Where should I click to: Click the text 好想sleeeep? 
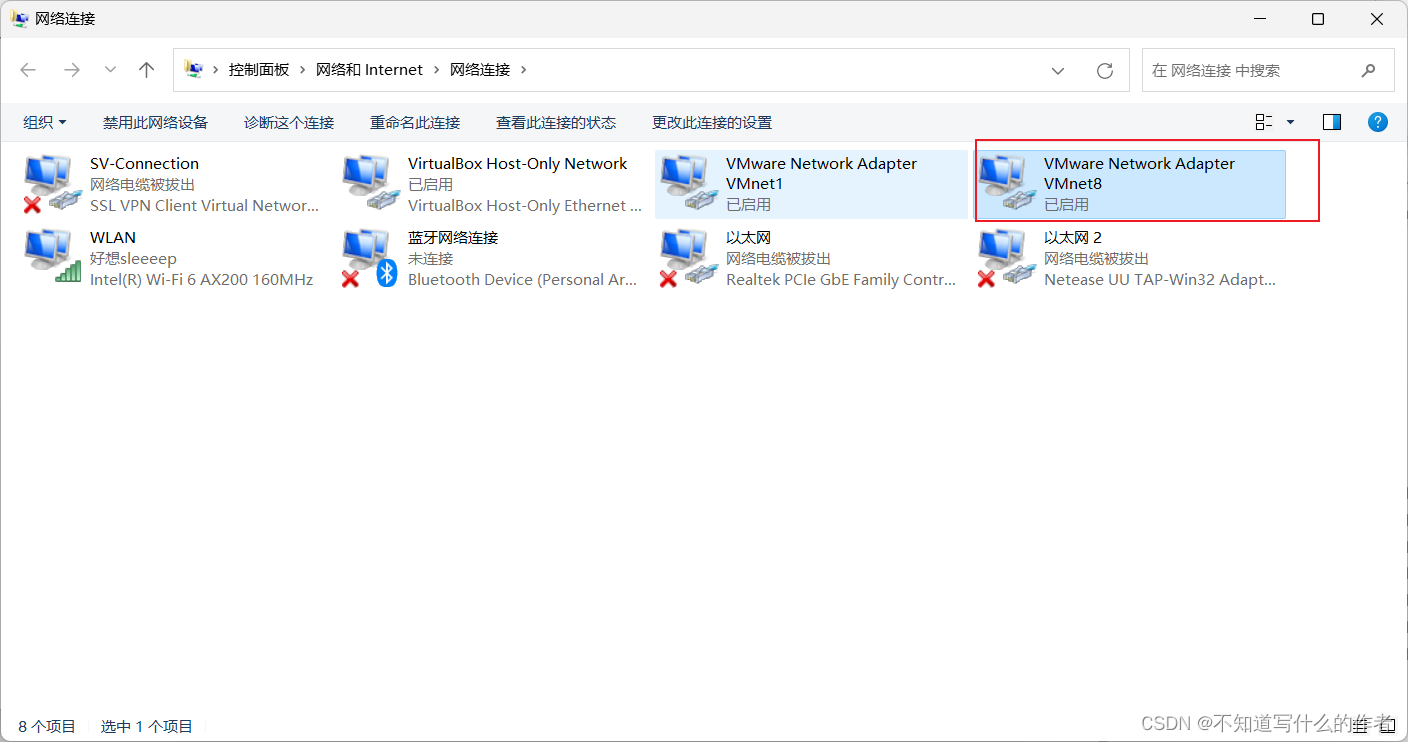pos(133,259)
